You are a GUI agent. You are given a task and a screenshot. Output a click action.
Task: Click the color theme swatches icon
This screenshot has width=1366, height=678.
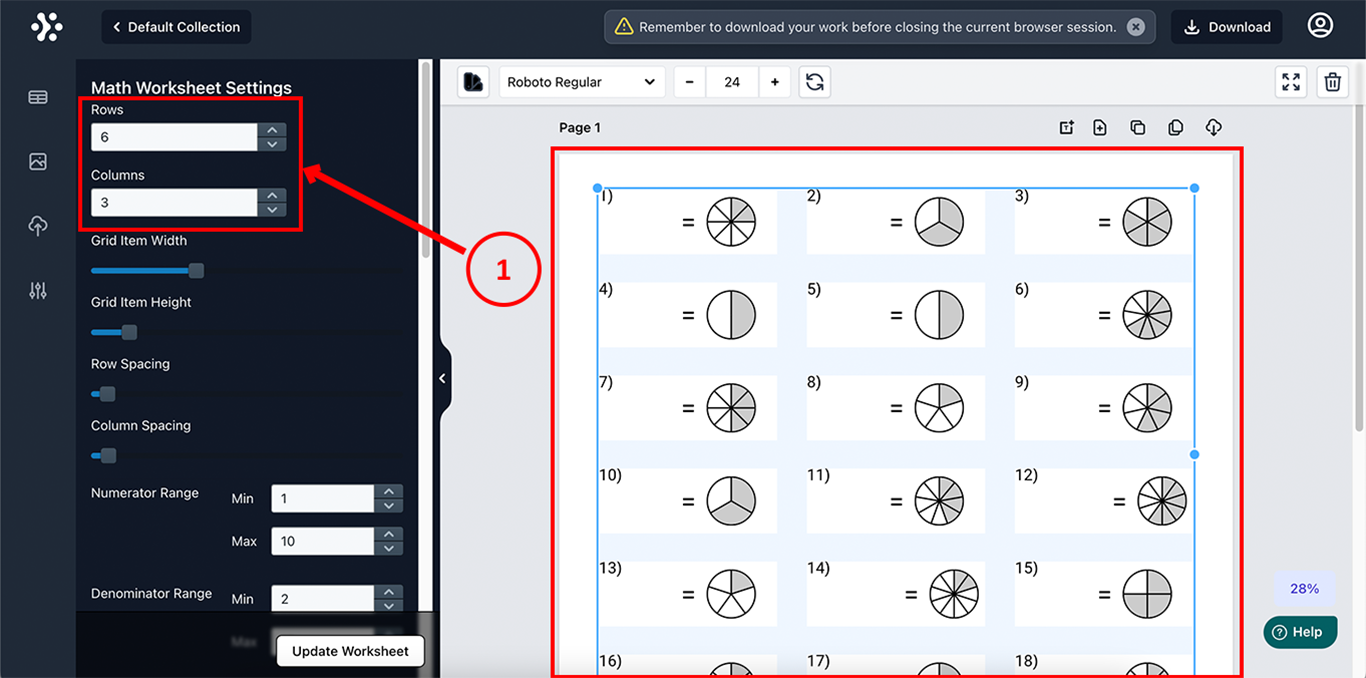(x=474, y=82)
